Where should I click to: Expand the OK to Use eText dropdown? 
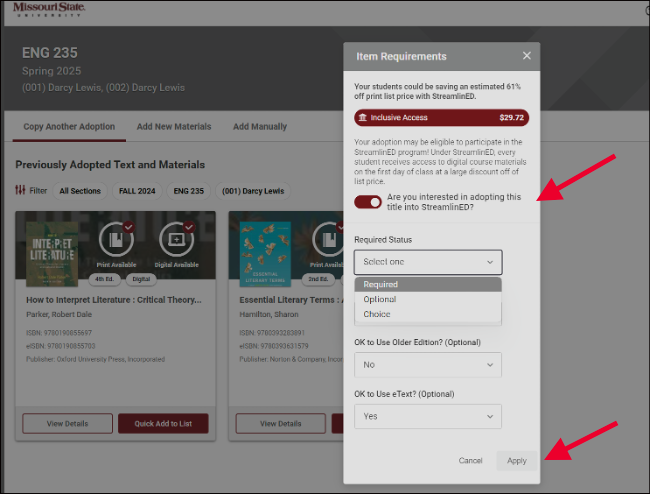(x=427, y=416)
